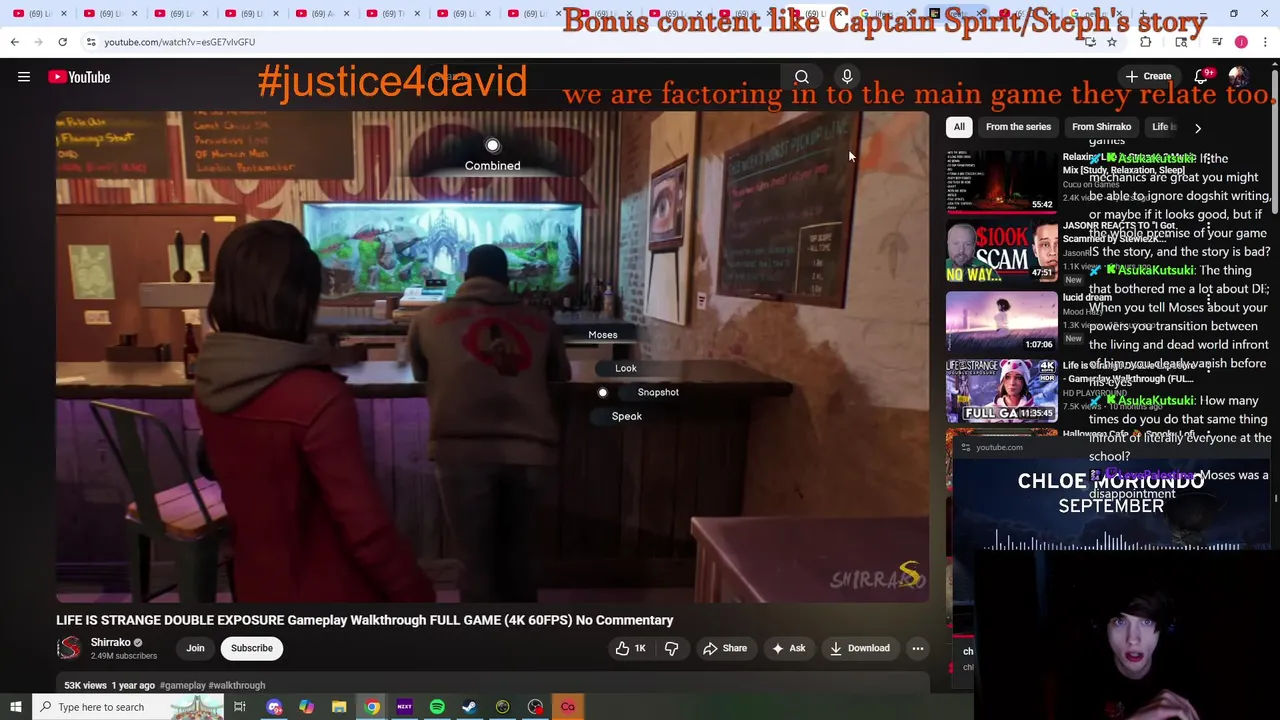Select the From the series chip
Screen dimensions: 1280x720
click(x=1018, y=127)
